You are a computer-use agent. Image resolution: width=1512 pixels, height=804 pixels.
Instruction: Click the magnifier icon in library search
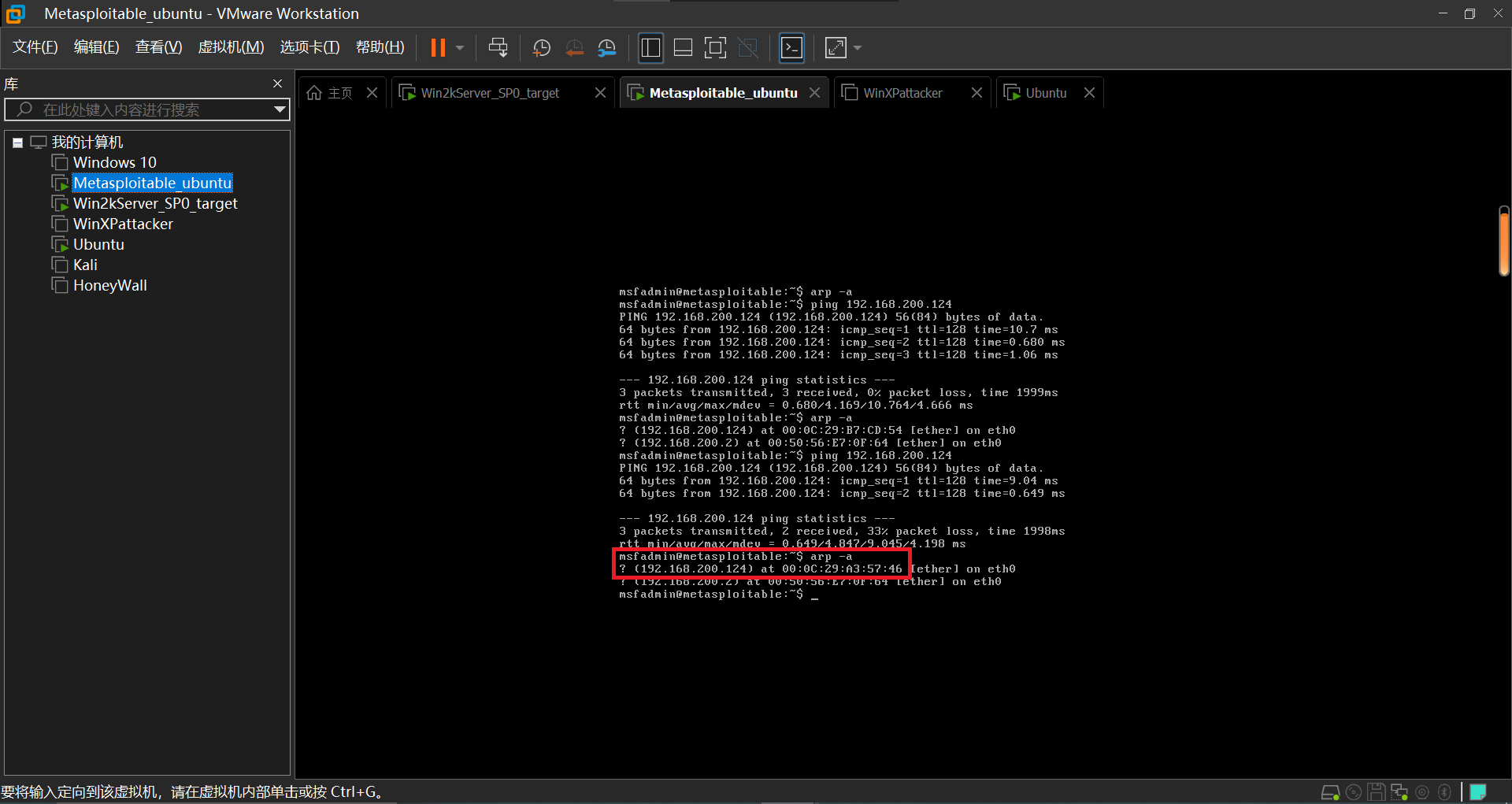[x=24, y=109]
